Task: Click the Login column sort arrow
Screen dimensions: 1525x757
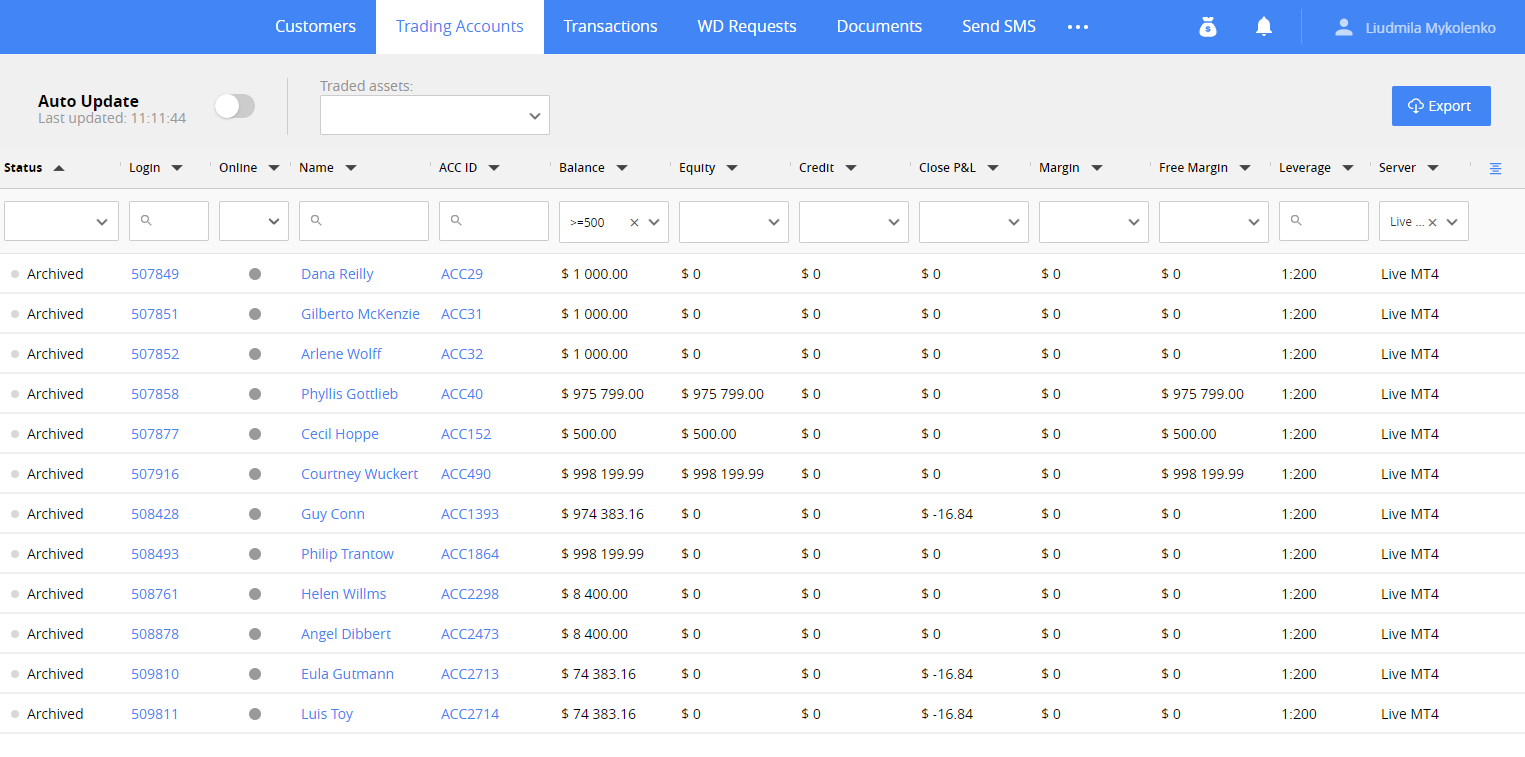Action: (x=177, y=168)
